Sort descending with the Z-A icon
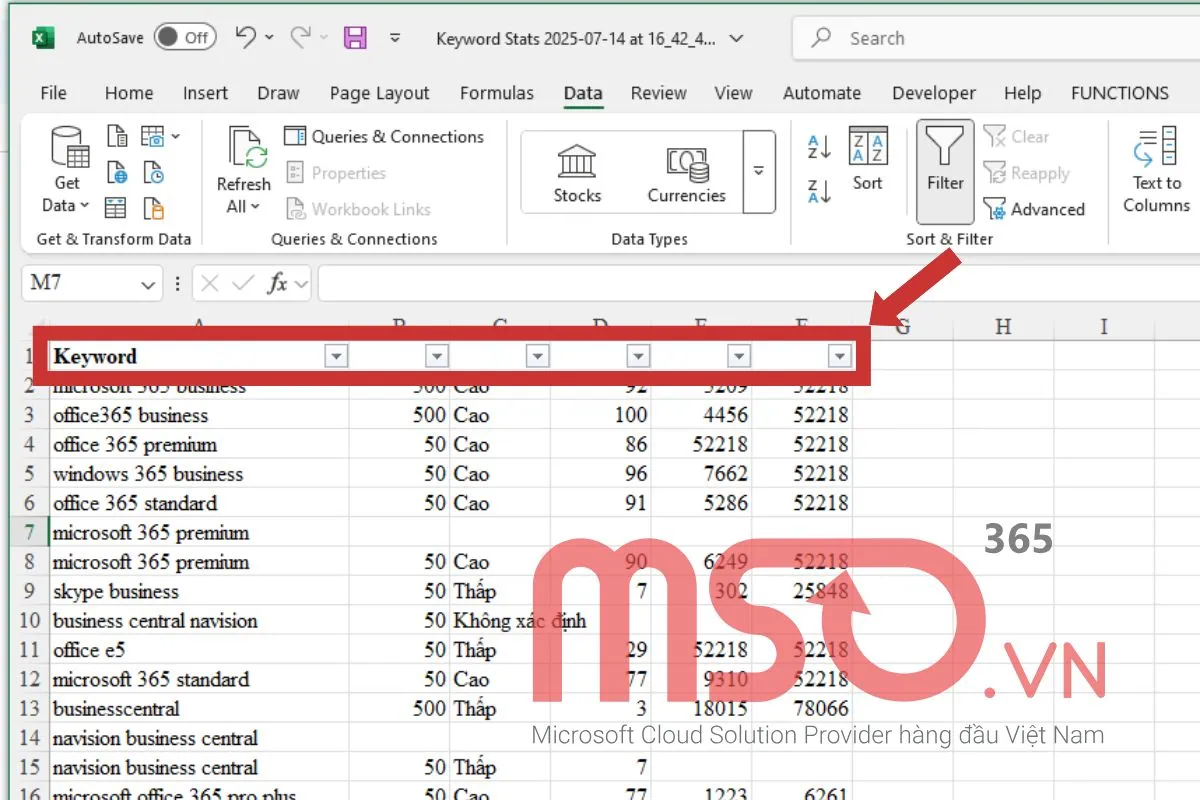The height and width of the screenshot is (800, 1200). coord(819,190)
